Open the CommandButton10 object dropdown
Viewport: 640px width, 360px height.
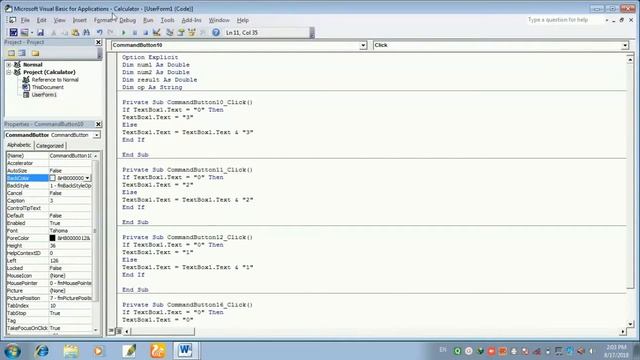[x=363, y=45]
